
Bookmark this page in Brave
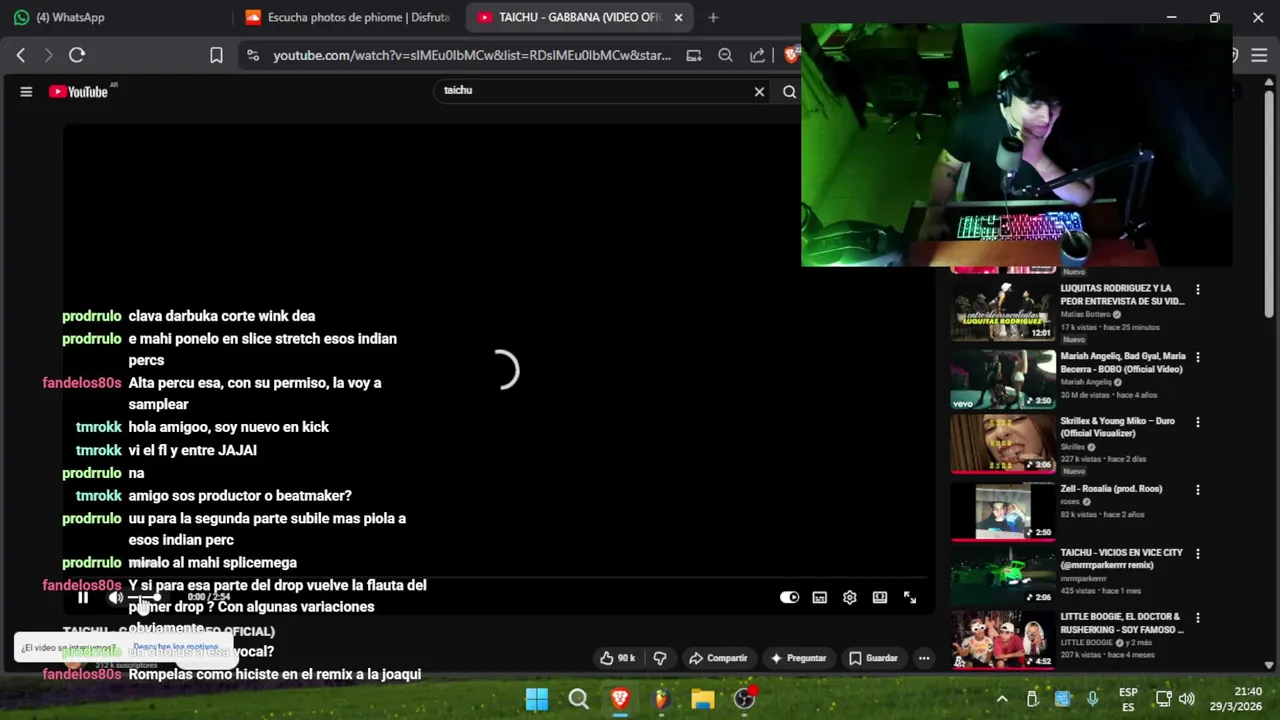216,55
